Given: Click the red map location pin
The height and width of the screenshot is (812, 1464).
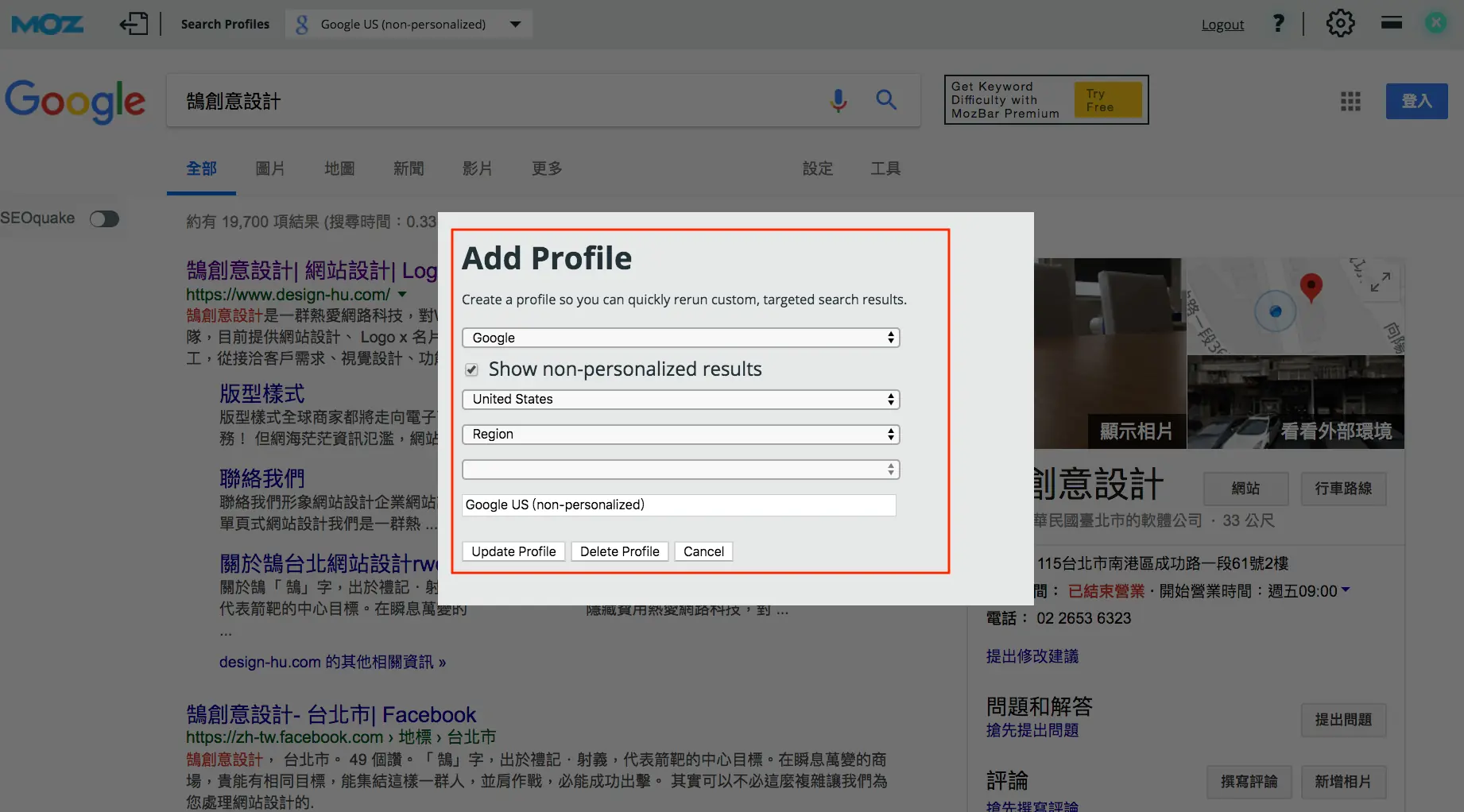Looking at the screenshot, I should 1311,287.
